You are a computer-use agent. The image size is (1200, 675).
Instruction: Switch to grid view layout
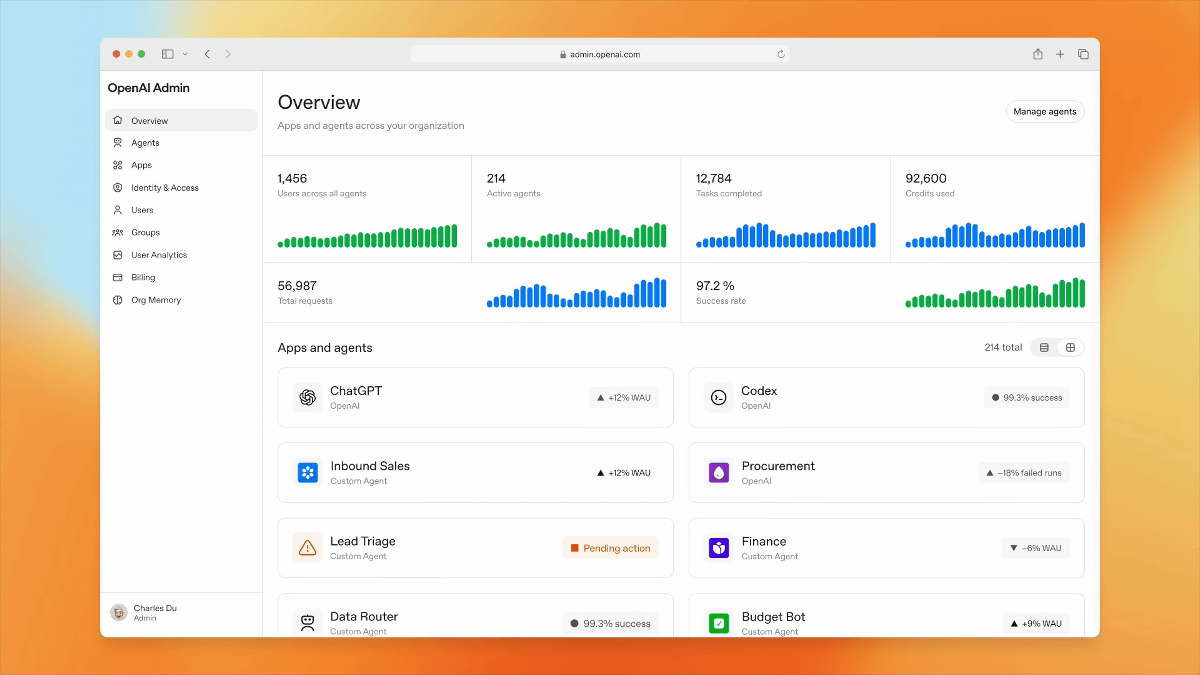tap(1070, 348)
